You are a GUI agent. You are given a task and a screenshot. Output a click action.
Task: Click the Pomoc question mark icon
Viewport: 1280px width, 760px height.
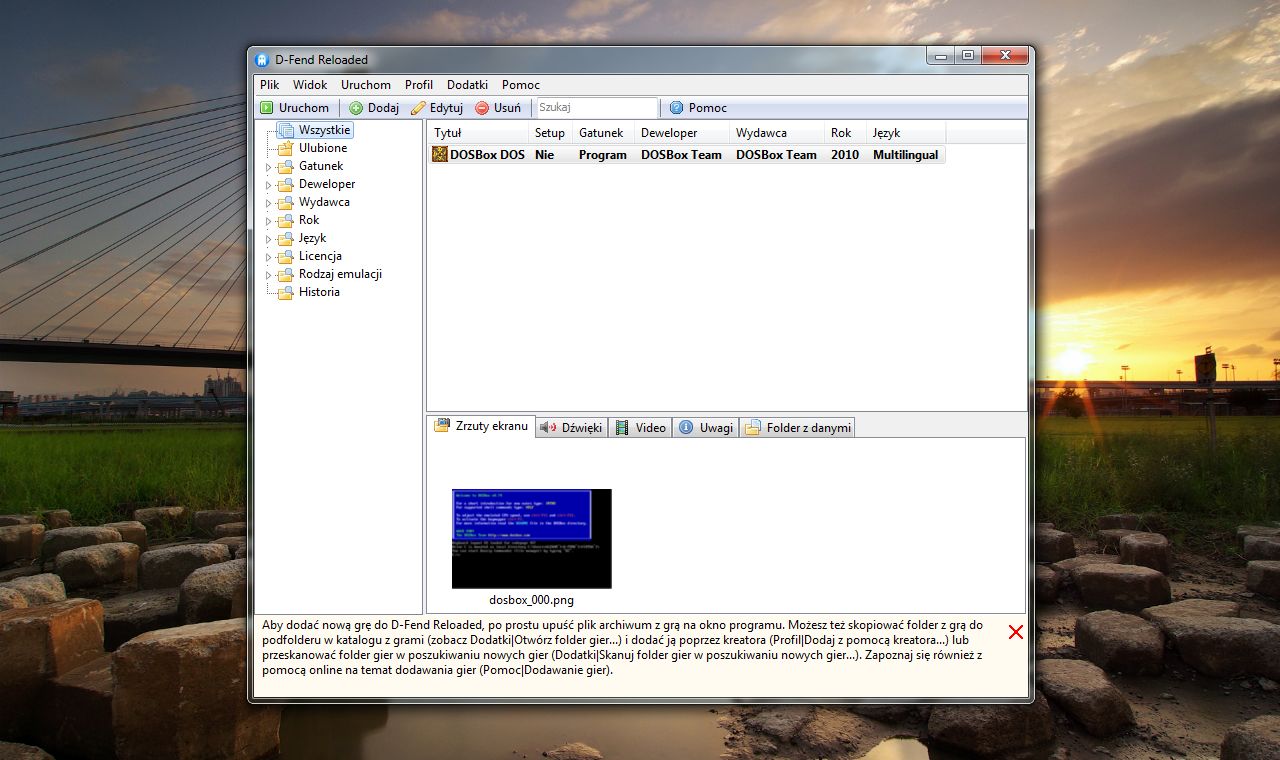[x=678, y=107]
